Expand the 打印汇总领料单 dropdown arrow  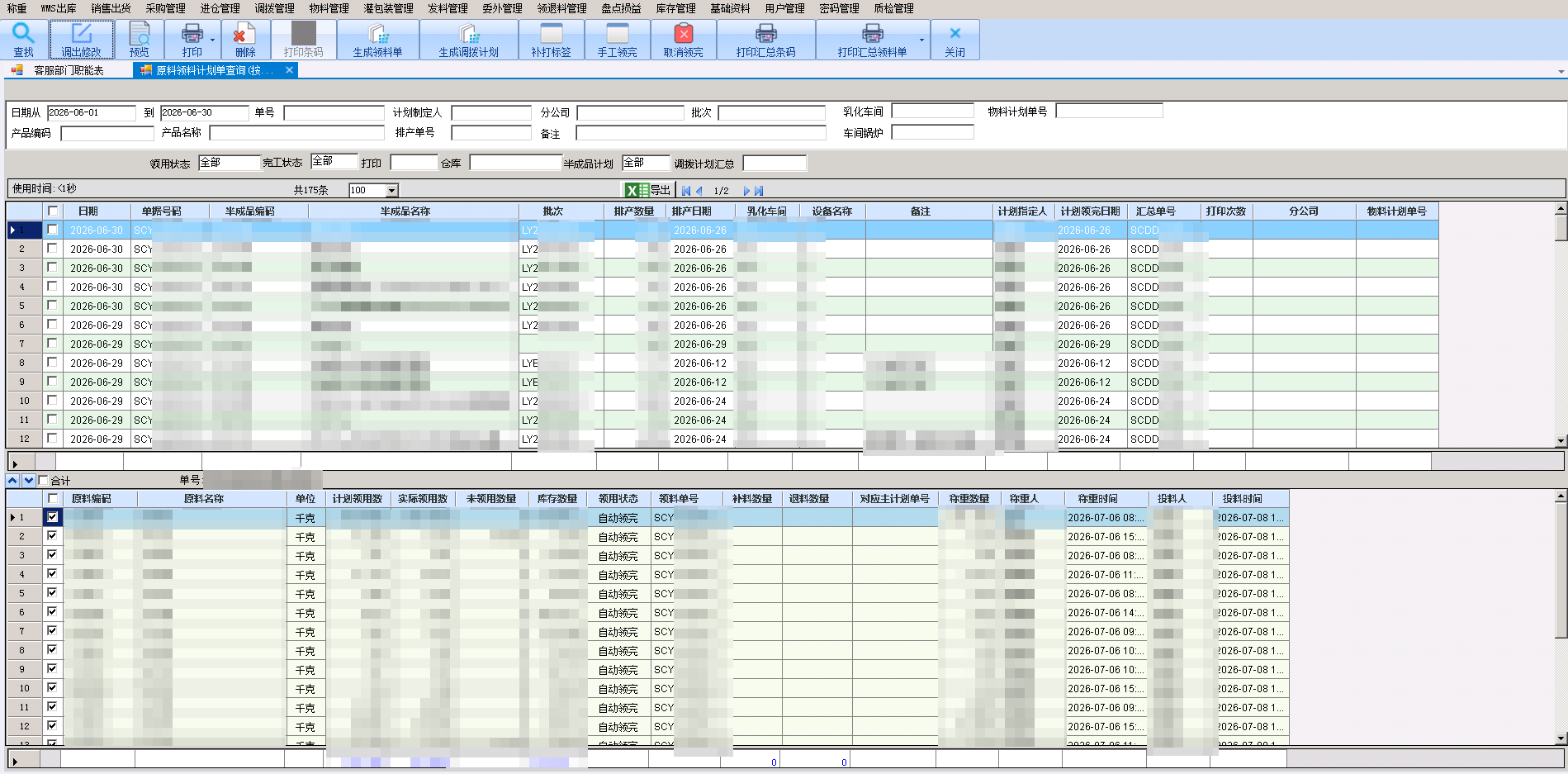921,40
